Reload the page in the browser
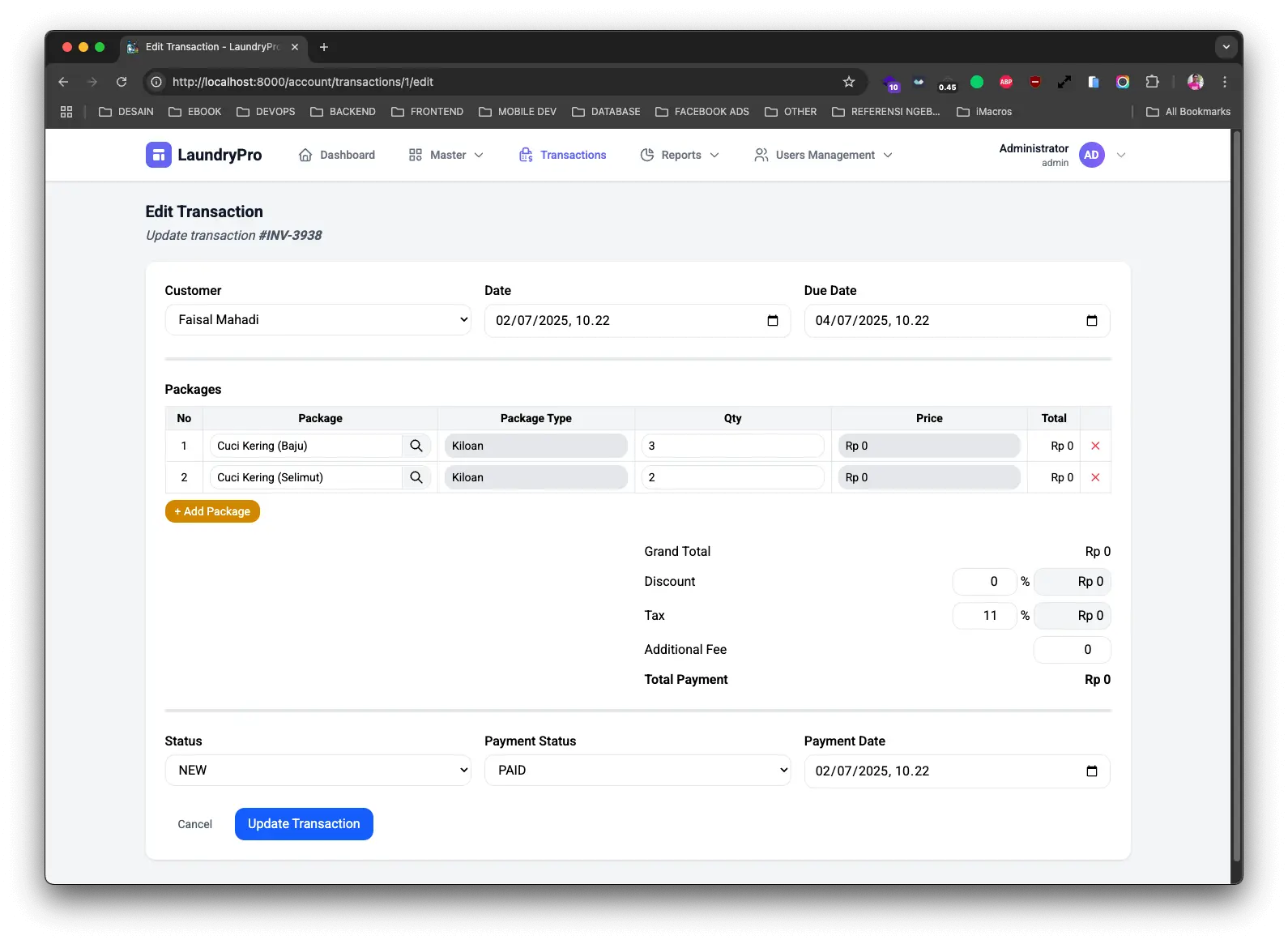This screenshot has width=1288, height=944. (x=122, y=82)
